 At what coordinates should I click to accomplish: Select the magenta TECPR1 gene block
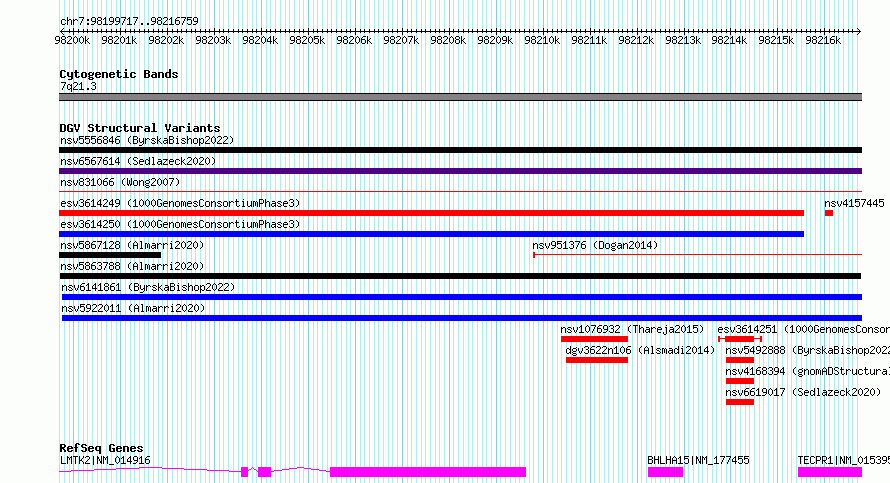tap(830, 472)
